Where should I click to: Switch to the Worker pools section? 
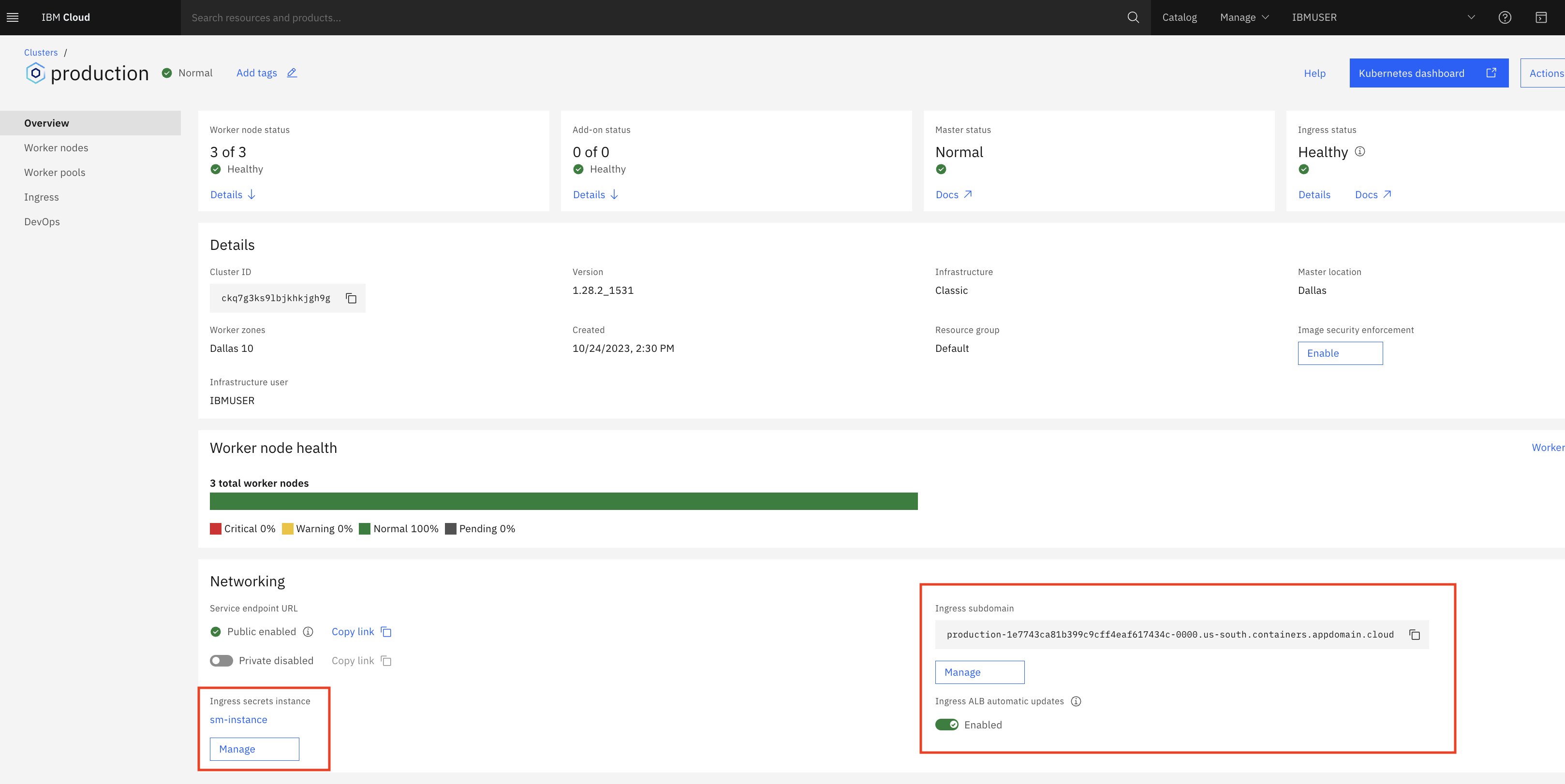55,172
